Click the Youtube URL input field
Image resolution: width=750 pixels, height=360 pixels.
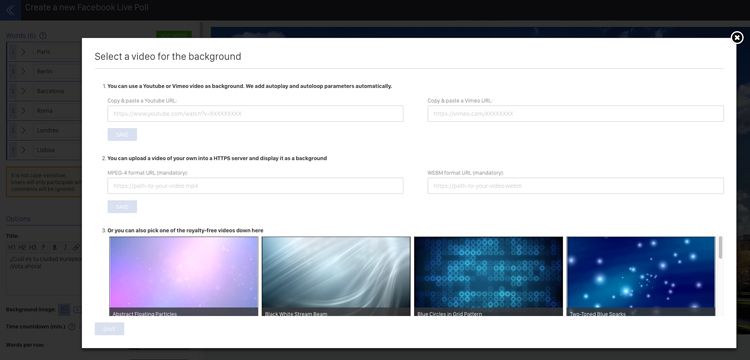click(x=255, y=114)
